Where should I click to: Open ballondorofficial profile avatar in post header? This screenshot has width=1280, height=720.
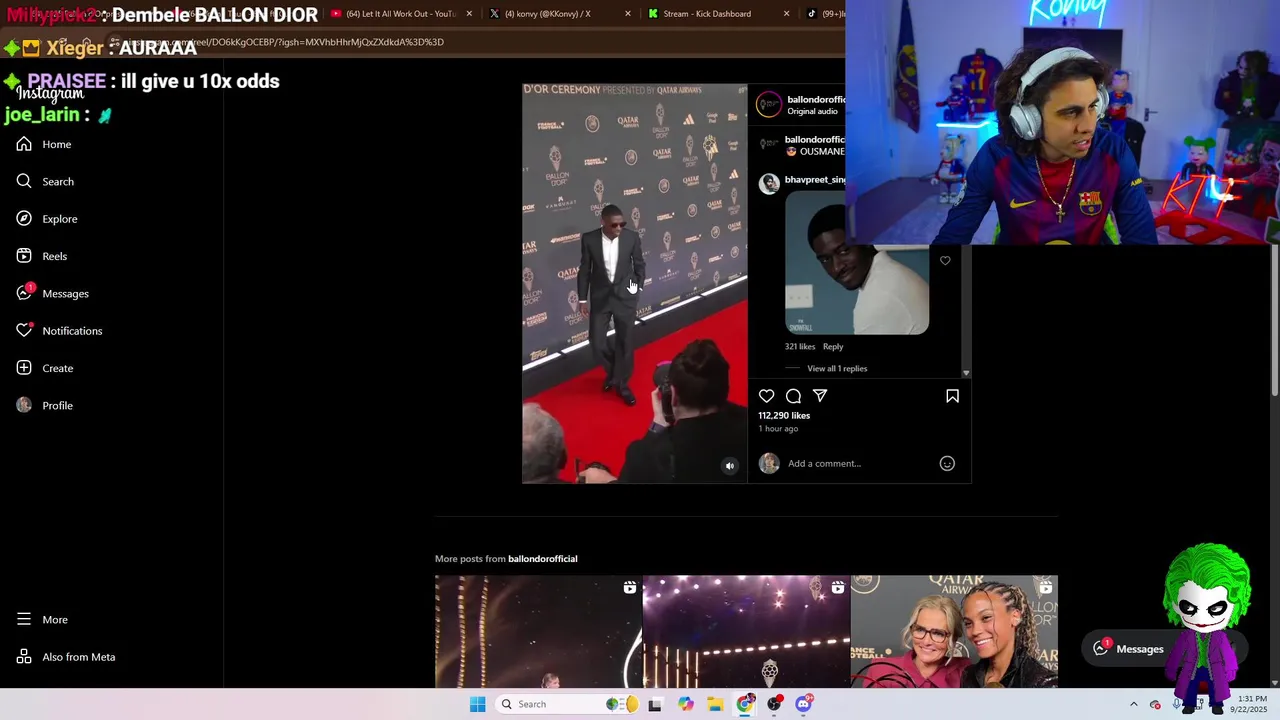[769, 104]
